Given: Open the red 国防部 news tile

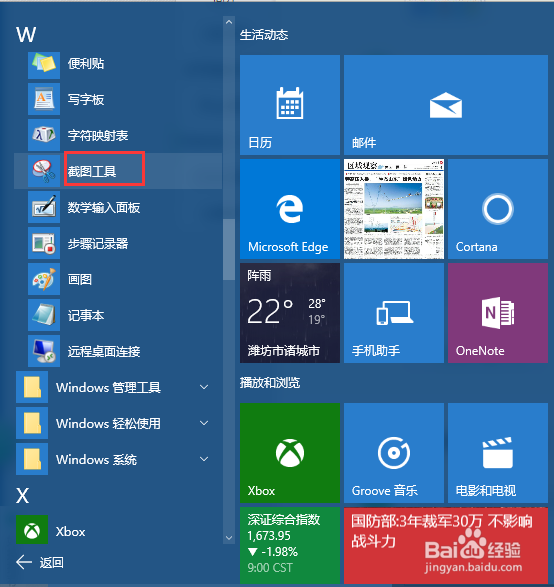Looking at the screenshot, I should [x=446, y=545].
